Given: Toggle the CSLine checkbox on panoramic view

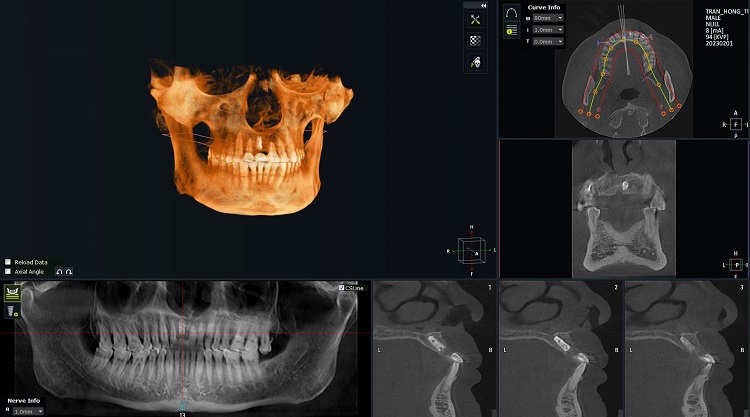Looking at the screenshot, I should click(x=342, y=288).
